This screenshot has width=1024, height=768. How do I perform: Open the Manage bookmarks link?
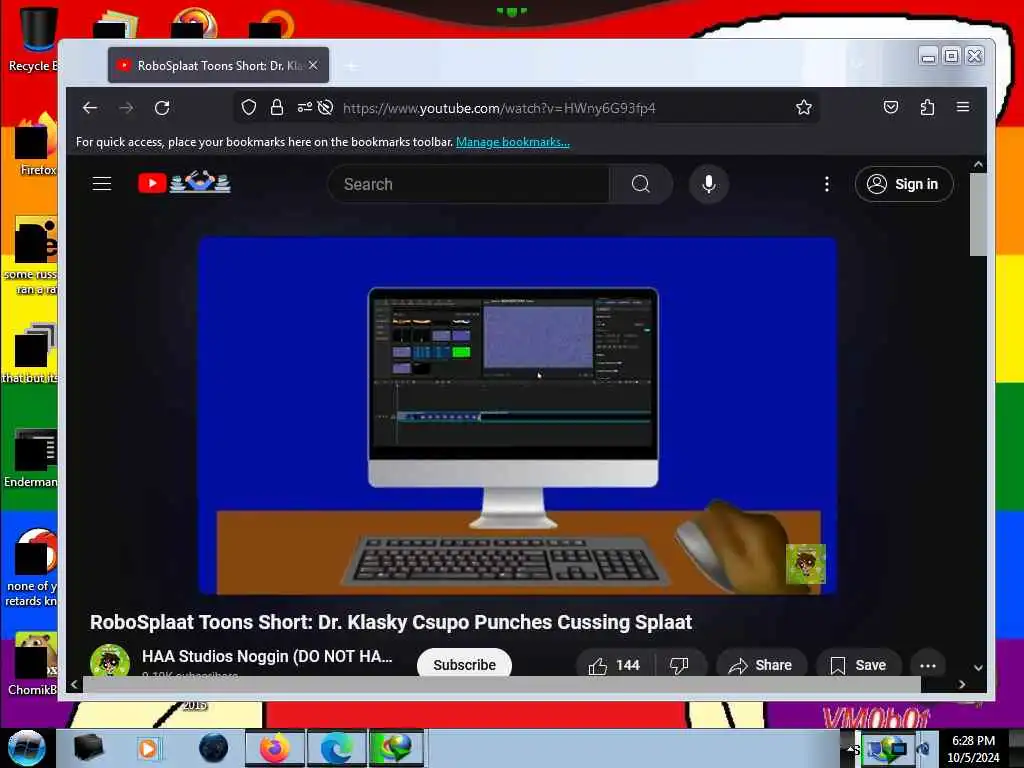pos(513,142)
